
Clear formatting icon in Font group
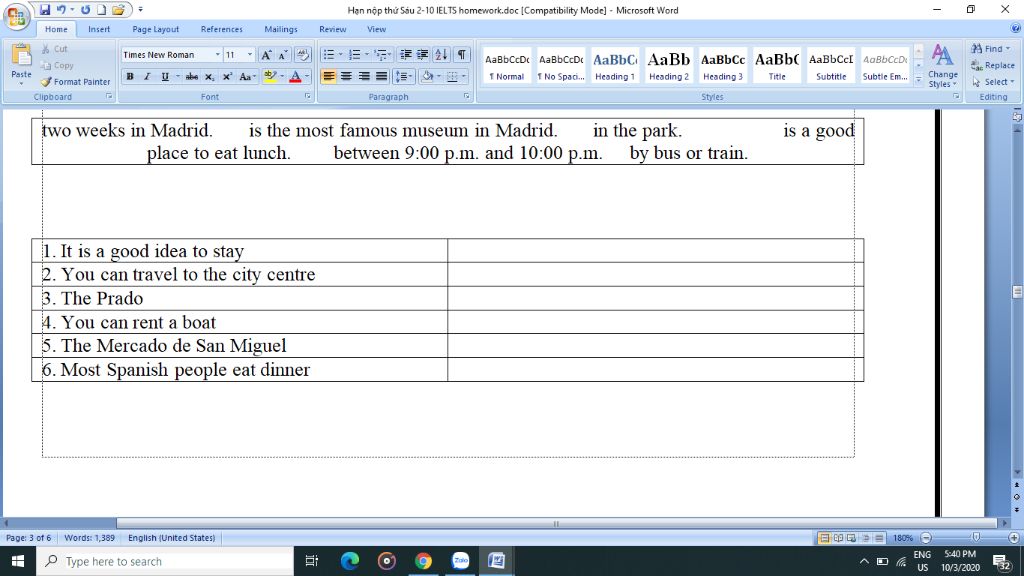(x=302, y=55)
